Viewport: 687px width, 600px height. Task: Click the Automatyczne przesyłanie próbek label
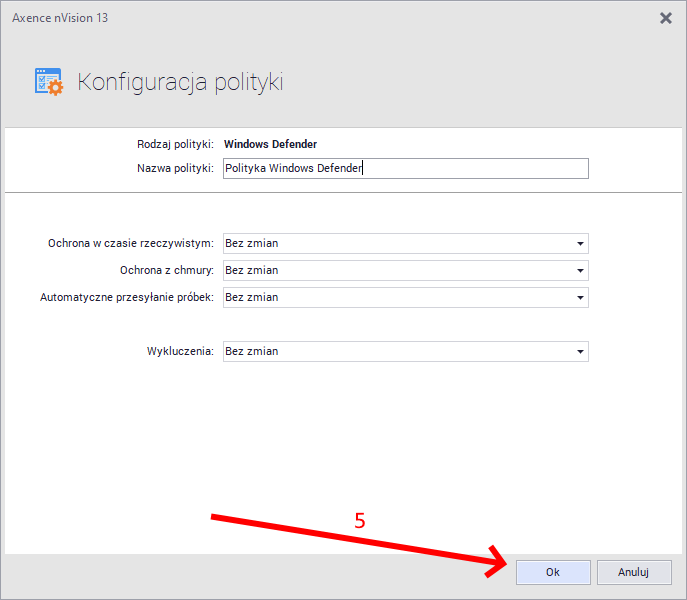coord(126,297)
